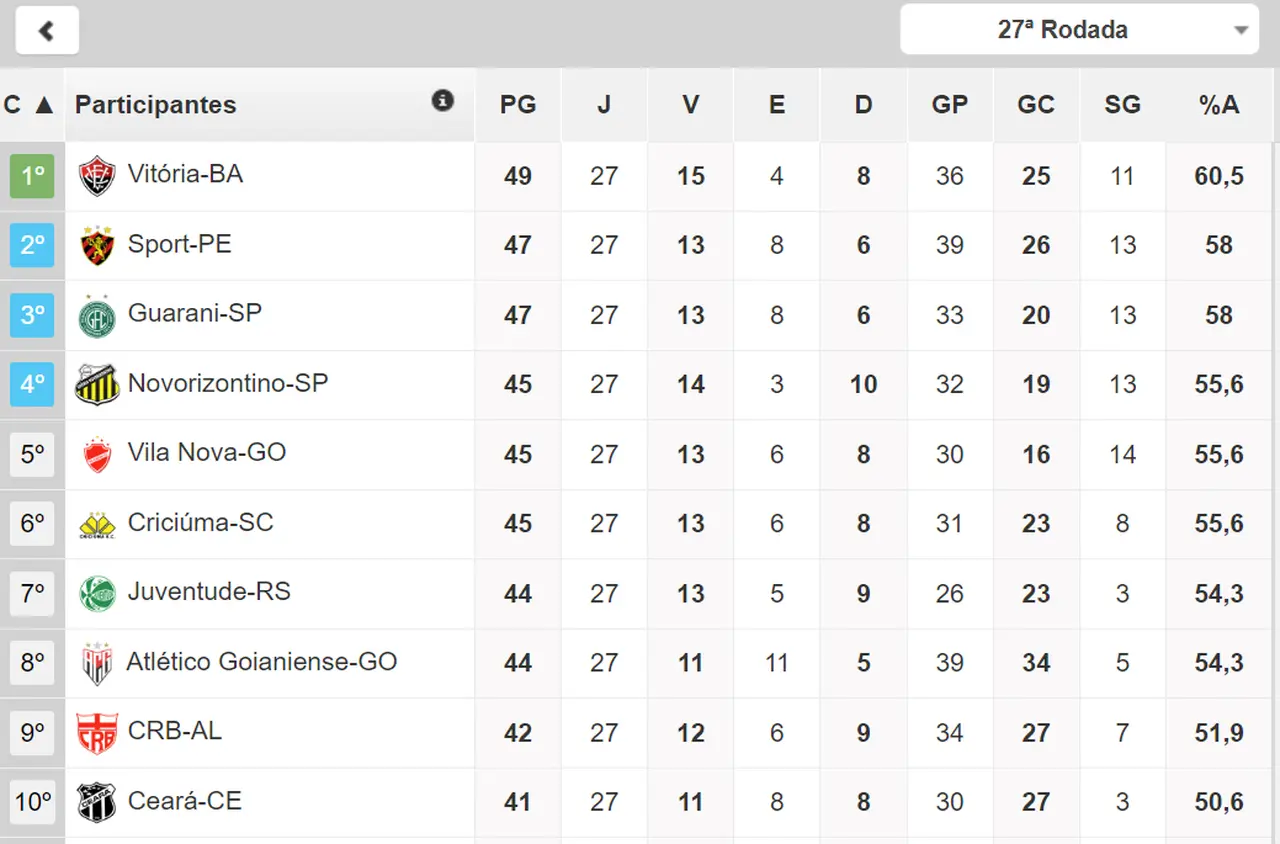
Task: Select the Criciúma-SC team name
Action: tap(200, 523)
